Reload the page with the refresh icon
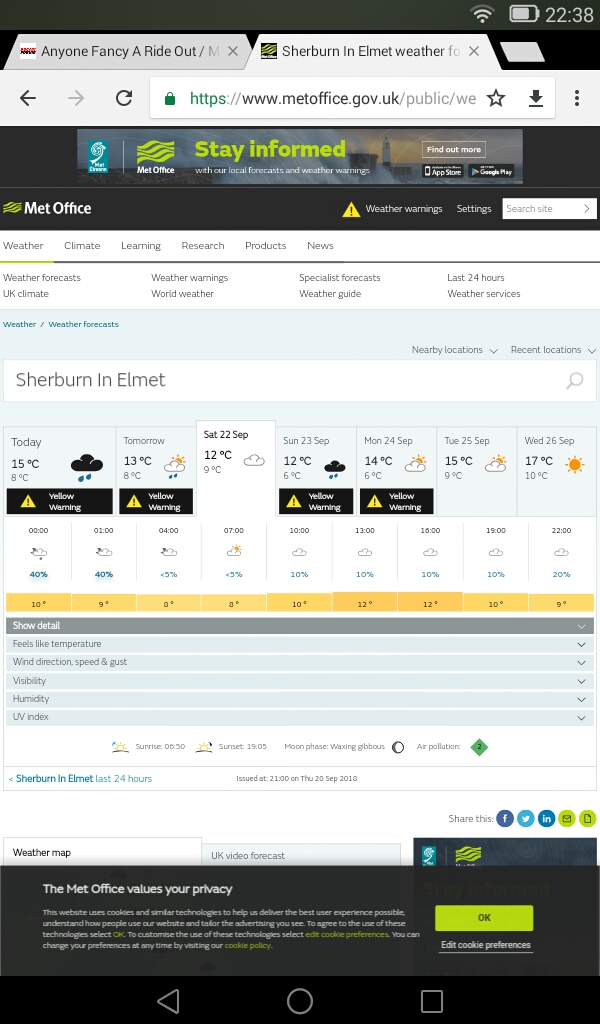The image size is (600, 1024). tap(124, 98)
